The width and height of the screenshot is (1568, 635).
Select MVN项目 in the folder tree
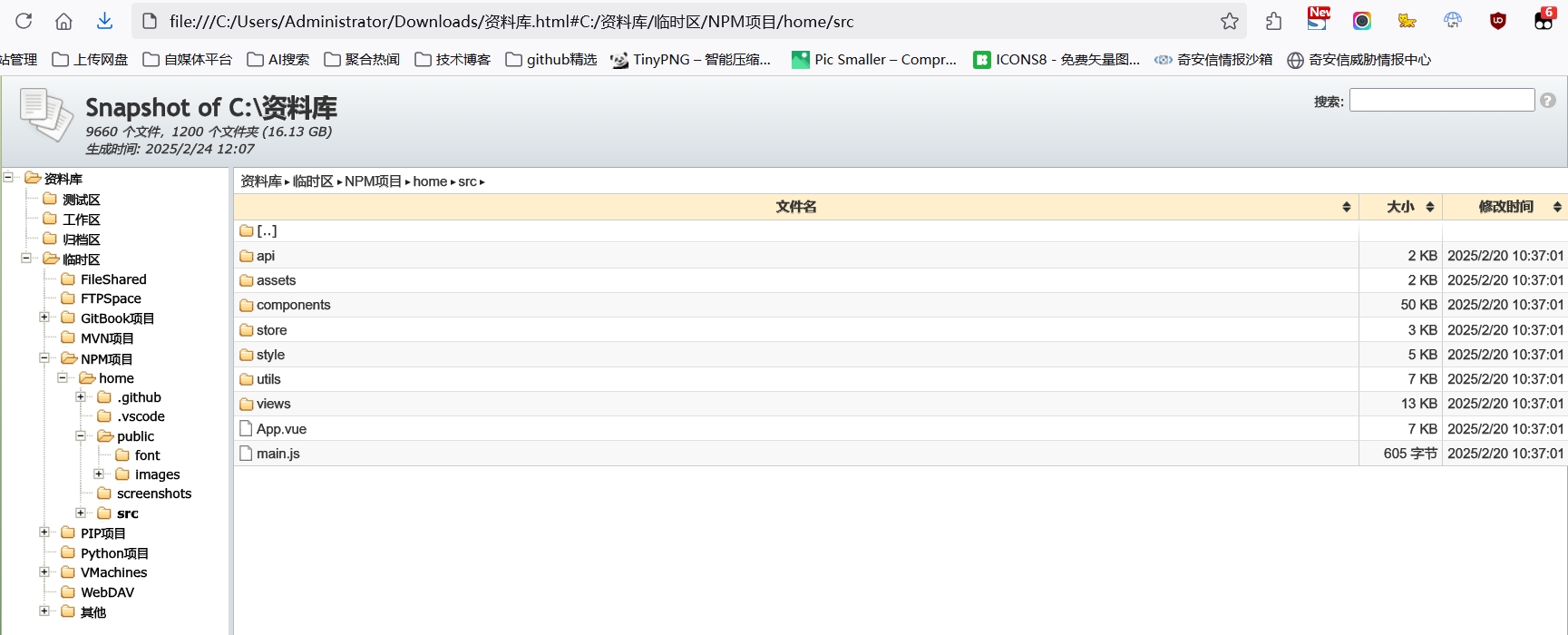[107, 338]
